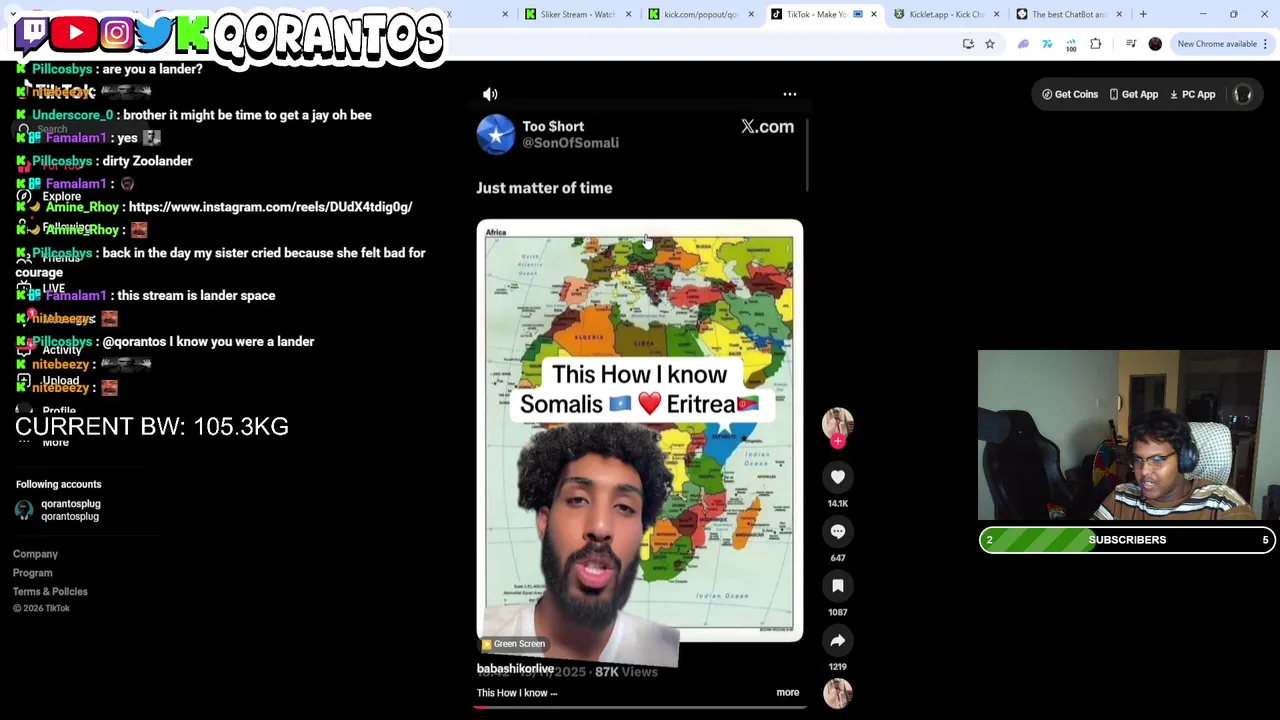
Task: Follow creator via red plus badge
Action: pos(838,441)
